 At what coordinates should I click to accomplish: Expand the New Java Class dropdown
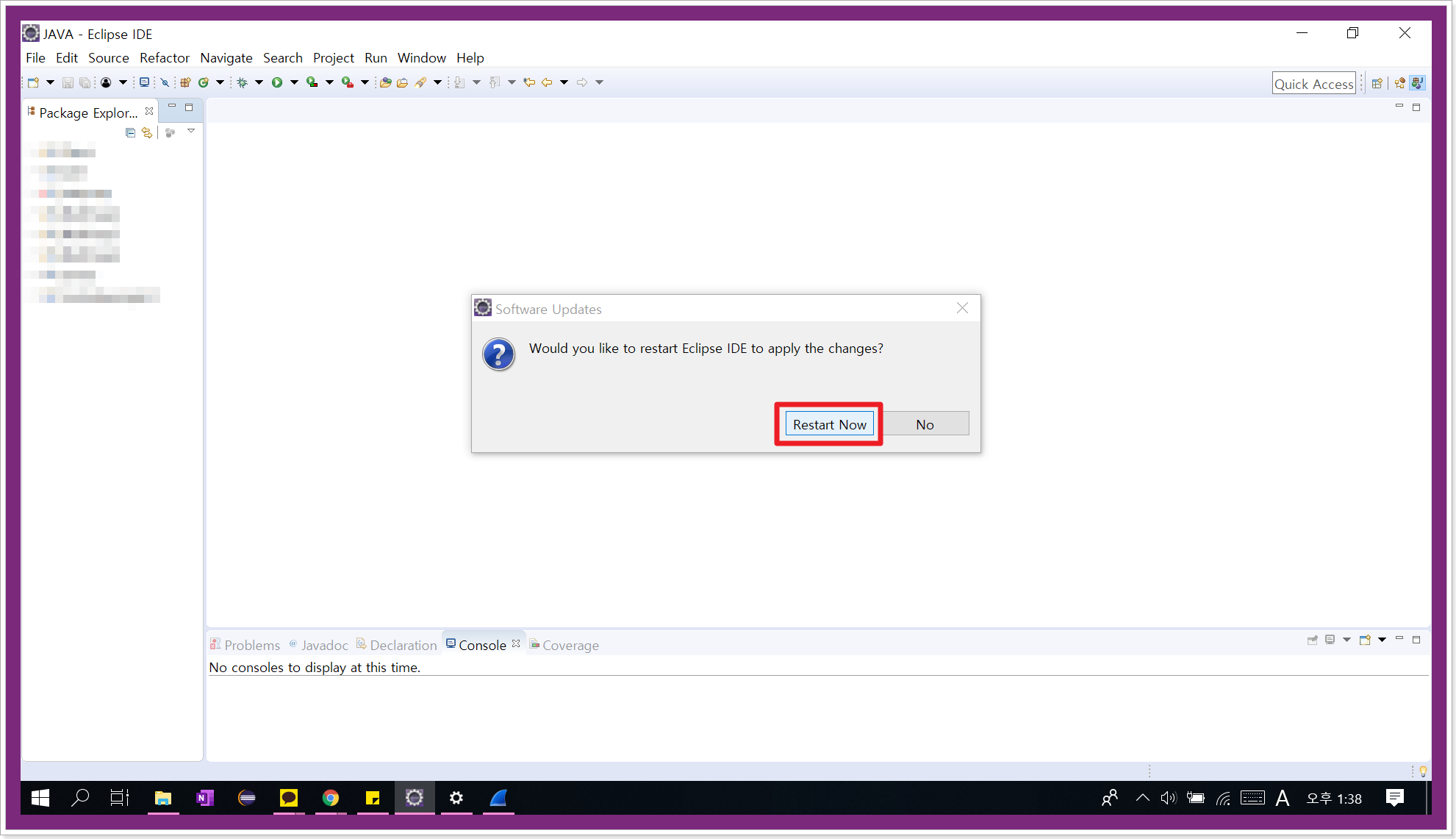point(220,82)
